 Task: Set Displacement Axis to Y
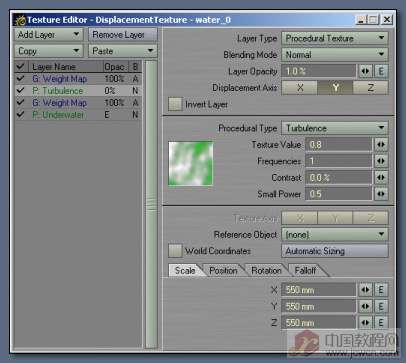tap(335, 88)
